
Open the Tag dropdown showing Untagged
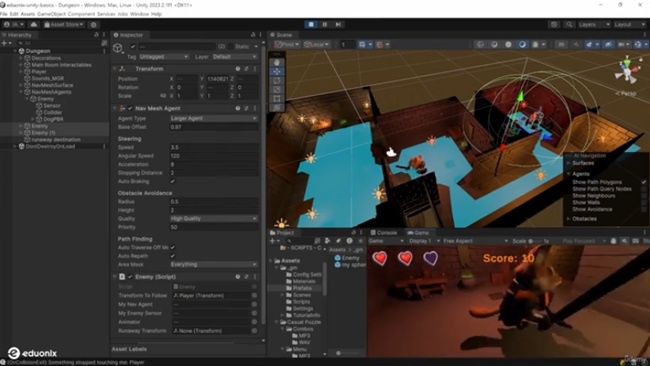164,57
